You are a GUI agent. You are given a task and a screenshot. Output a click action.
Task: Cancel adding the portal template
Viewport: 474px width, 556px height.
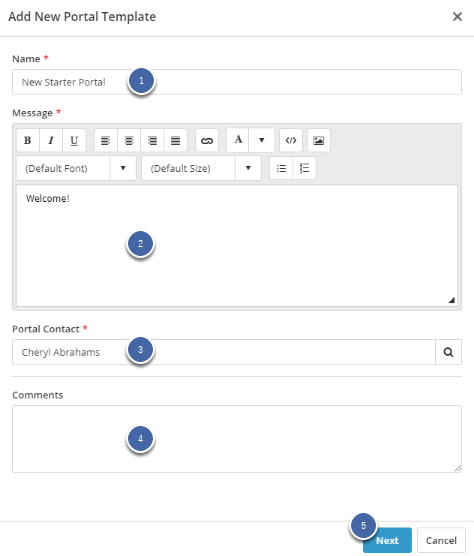pyautogui.click(x=441, y=540)
